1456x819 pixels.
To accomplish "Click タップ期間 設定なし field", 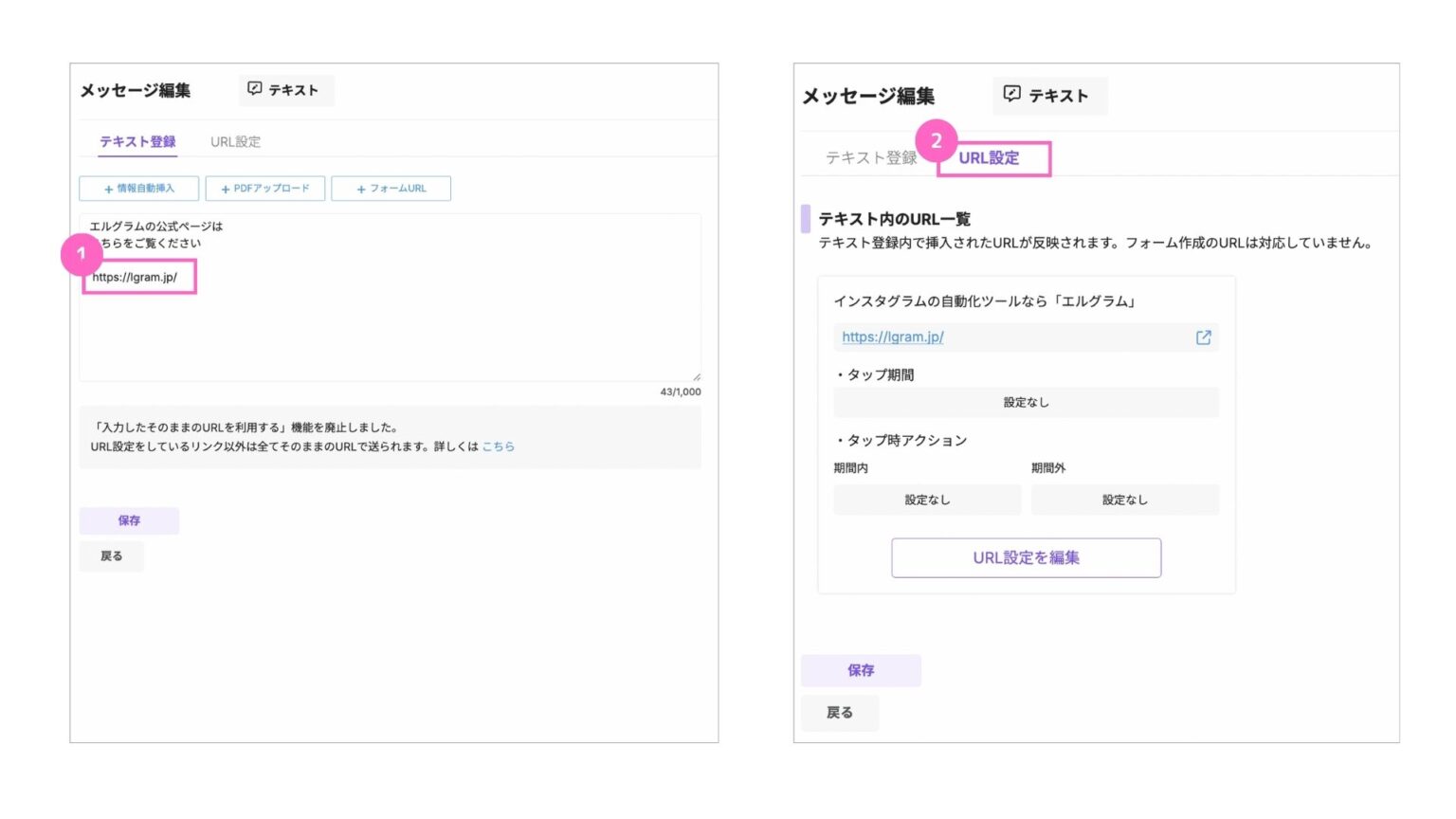I will 1026,403.
